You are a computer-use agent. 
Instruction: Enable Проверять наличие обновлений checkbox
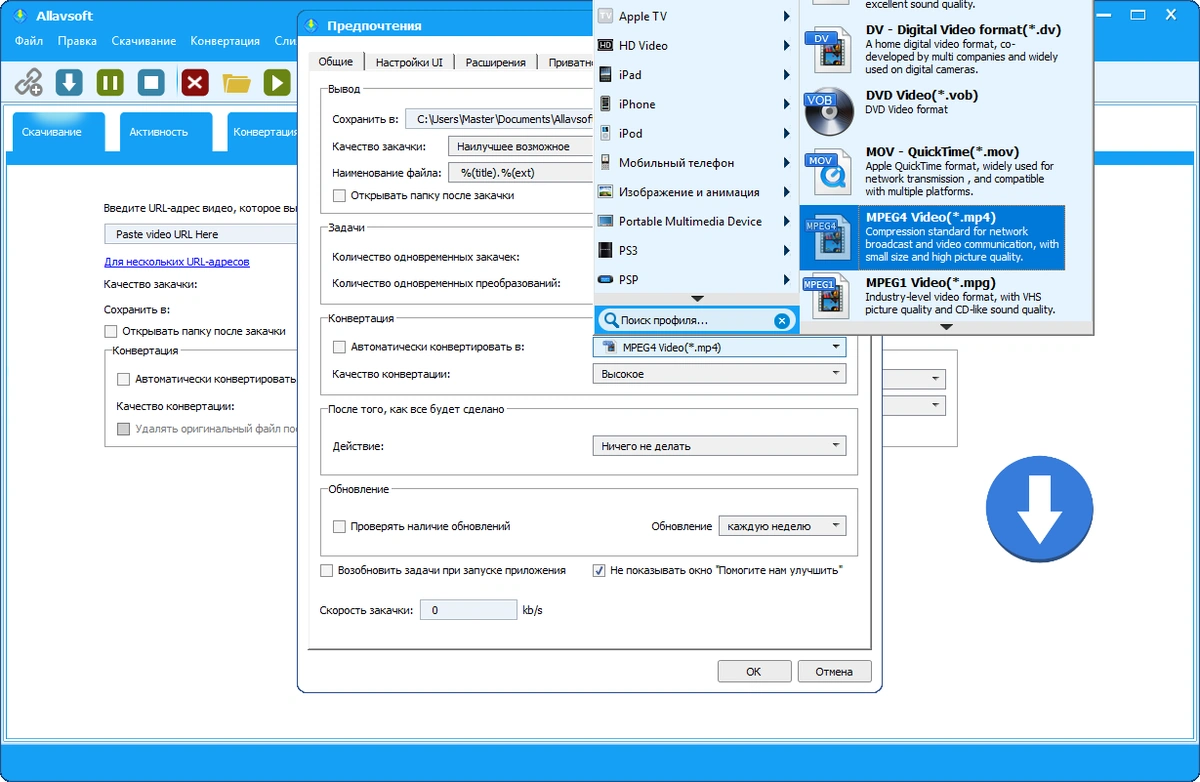[340, 526]
